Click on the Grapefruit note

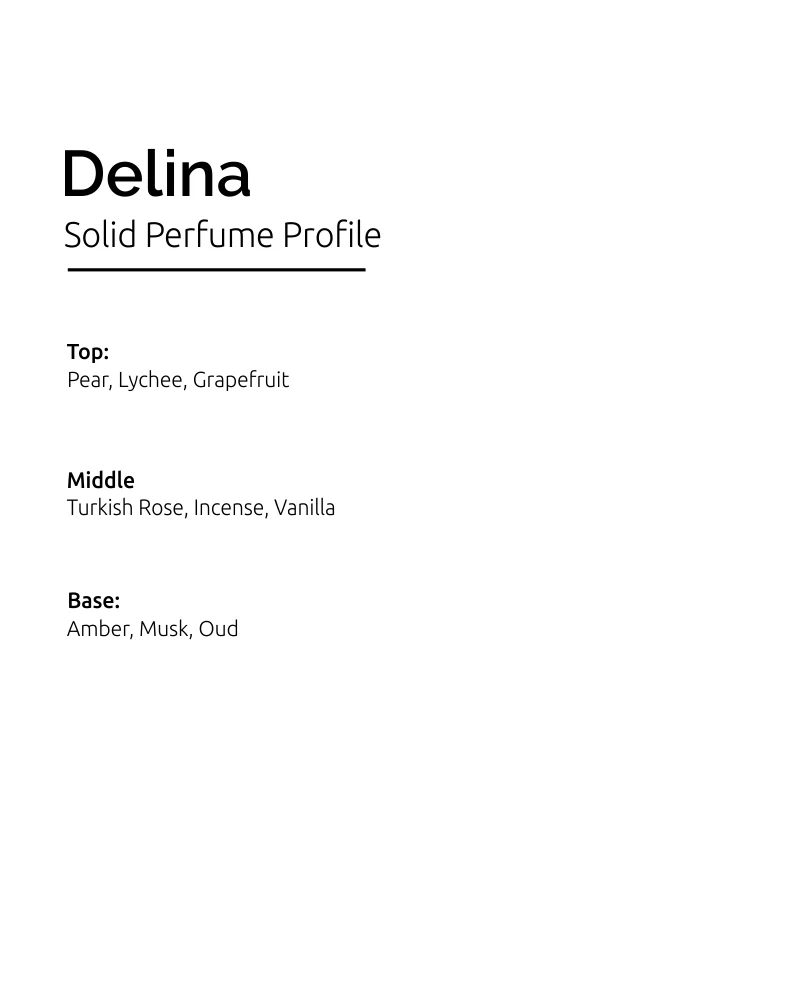tap(240, 380)
